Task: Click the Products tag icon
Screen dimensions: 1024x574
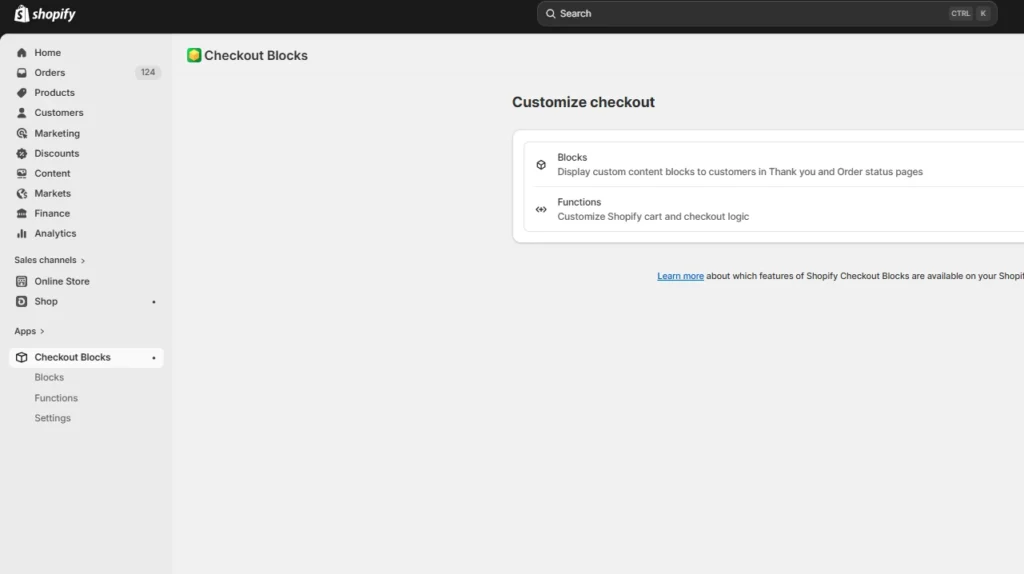Action: (22, 93)
